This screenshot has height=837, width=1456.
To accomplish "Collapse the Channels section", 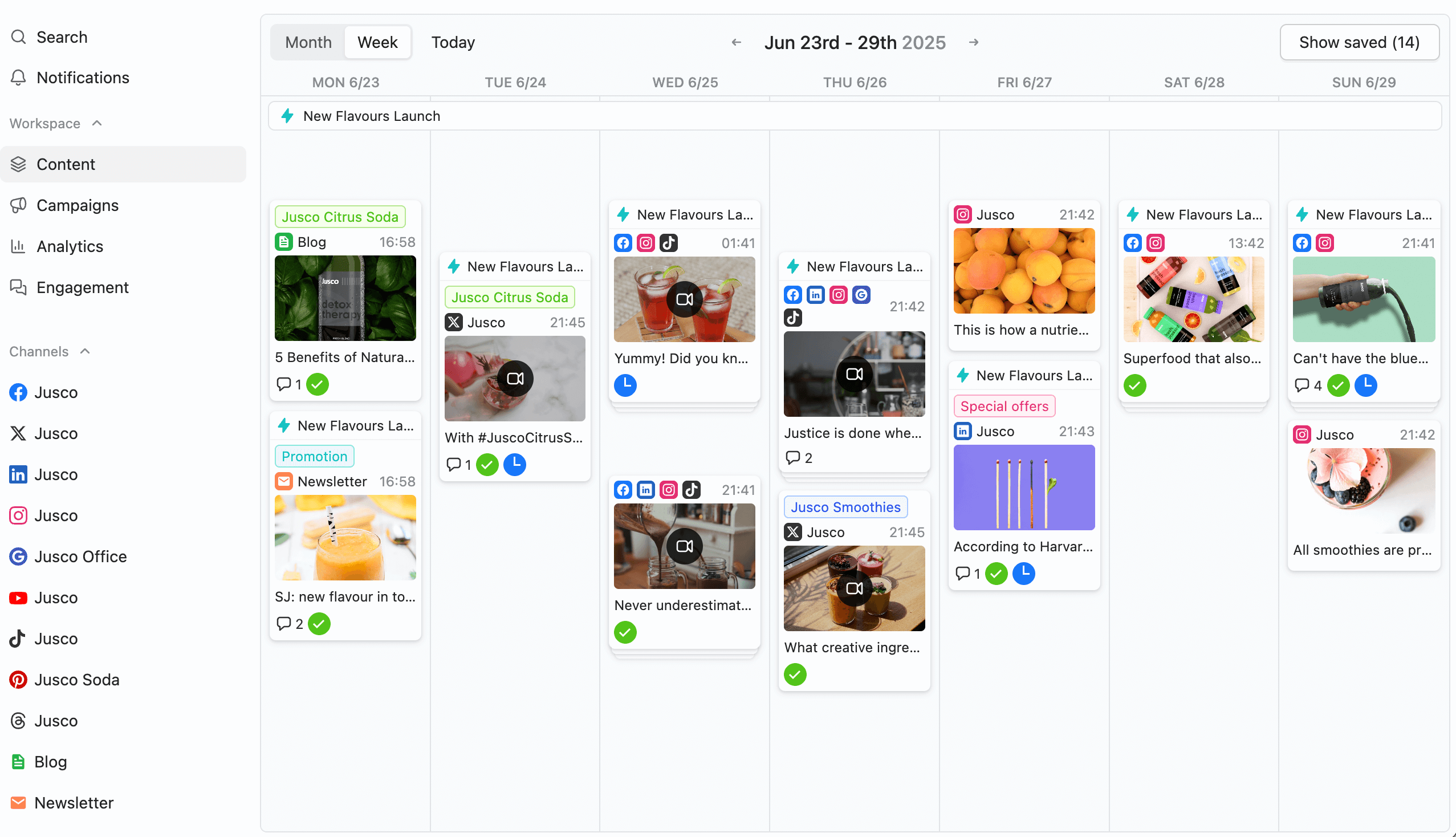I will [85, 351].
